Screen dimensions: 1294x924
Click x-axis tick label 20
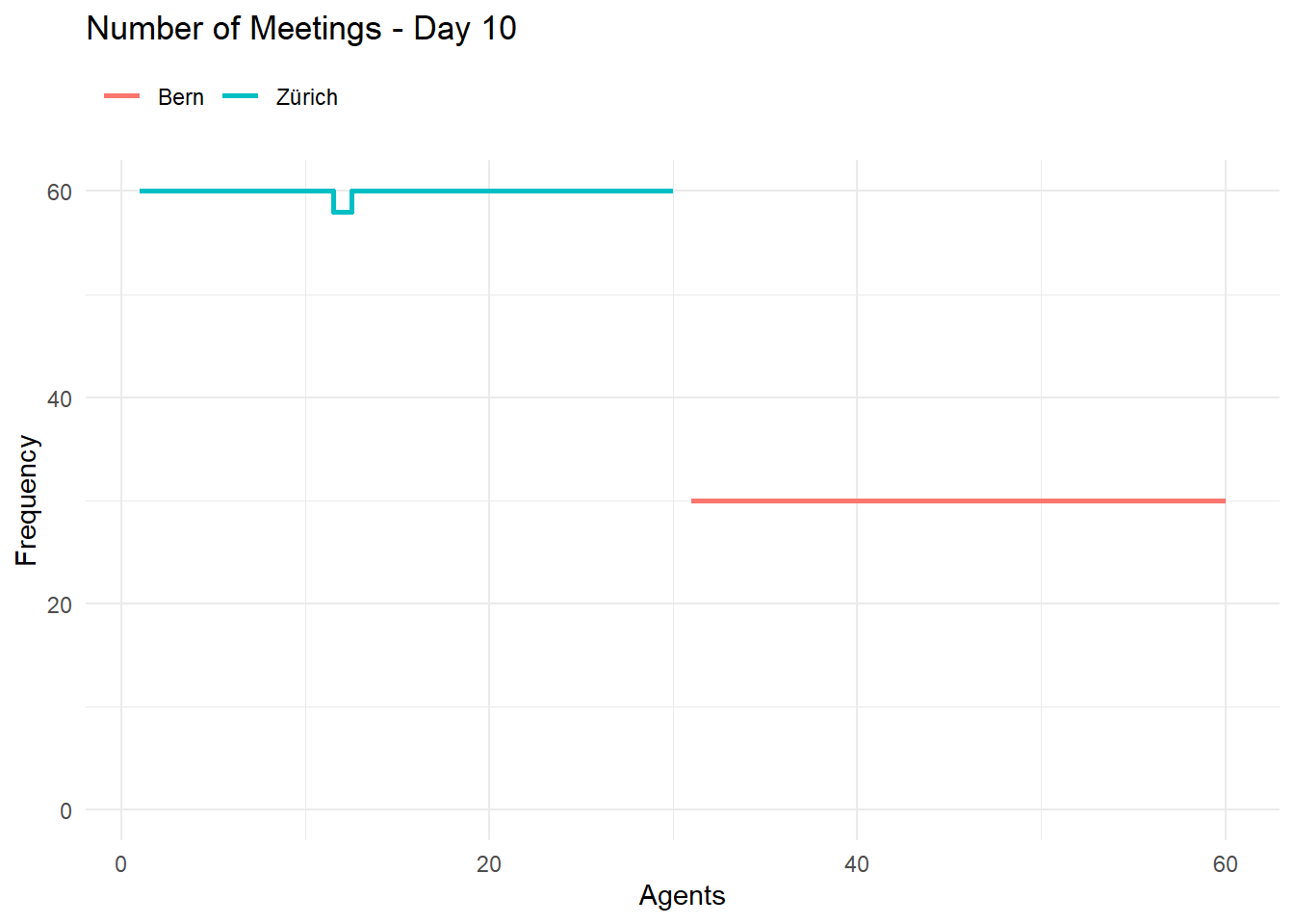click(489, 864)
